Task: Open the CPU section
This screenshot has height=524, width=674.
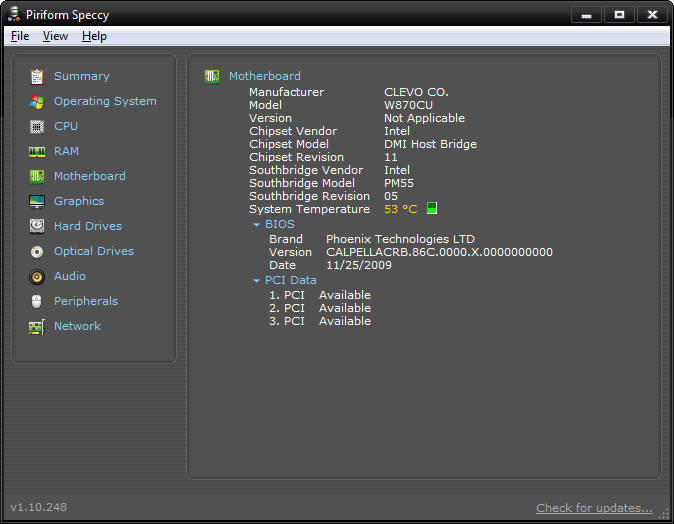Action: pos(66,126)
